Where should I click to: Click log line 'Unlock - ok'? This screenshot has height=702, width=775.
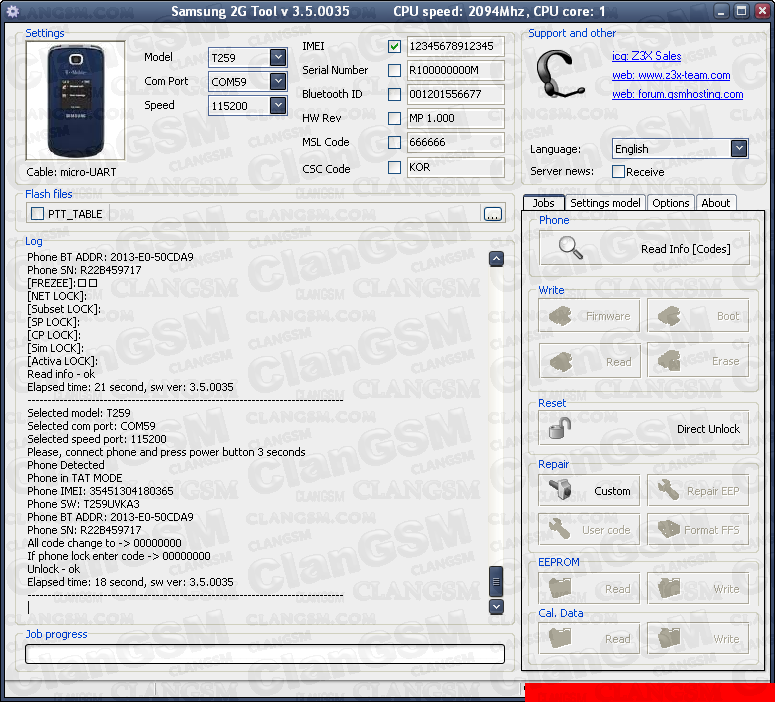[x=53, y=569]
